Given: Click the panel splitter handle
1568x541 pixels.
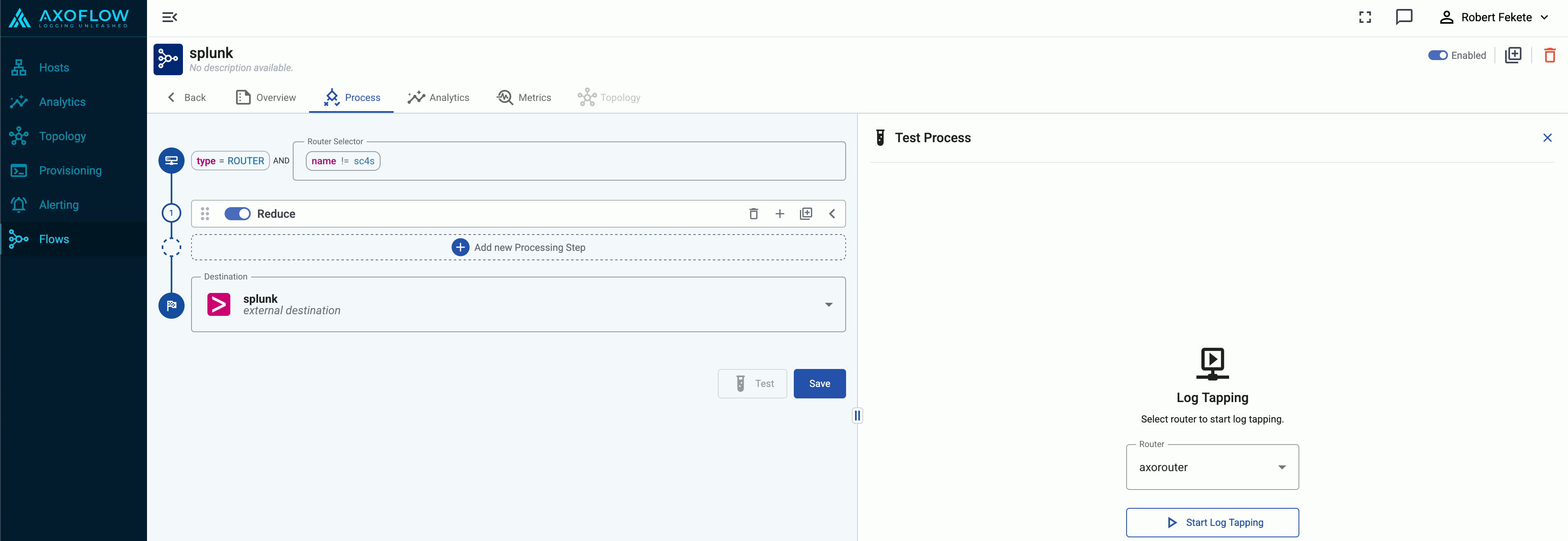Looking at the screenshot, I should click(857, 416).
